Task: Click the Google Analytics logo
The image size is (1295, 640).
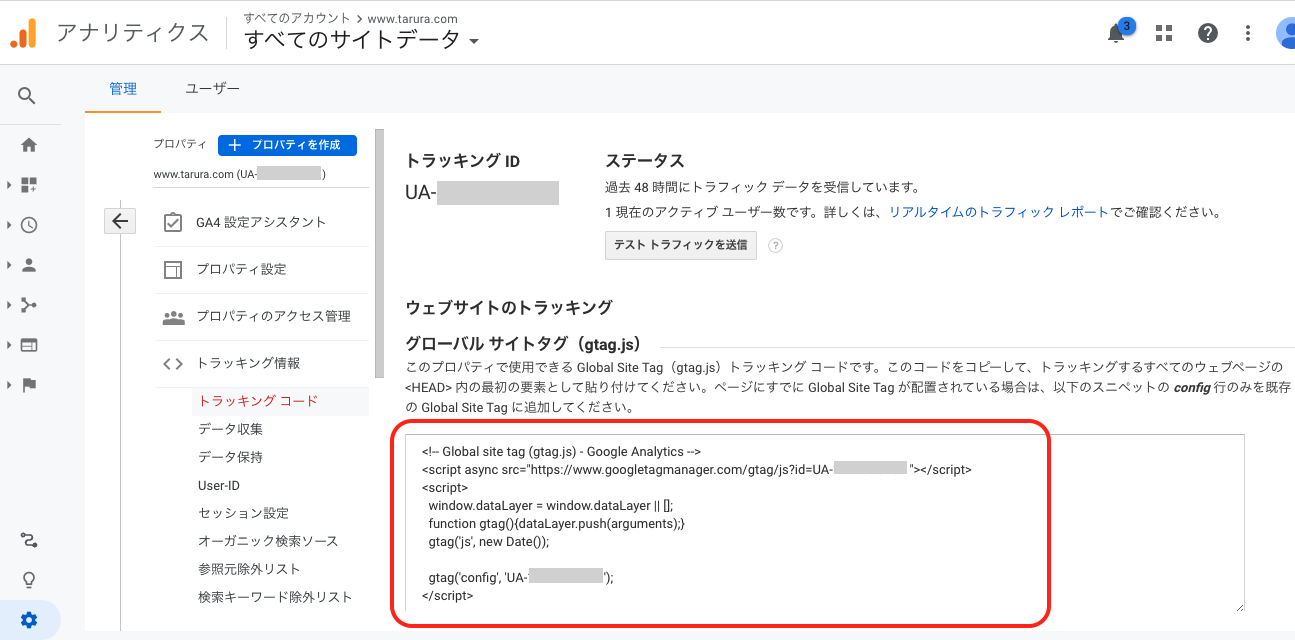Action: 23,33
